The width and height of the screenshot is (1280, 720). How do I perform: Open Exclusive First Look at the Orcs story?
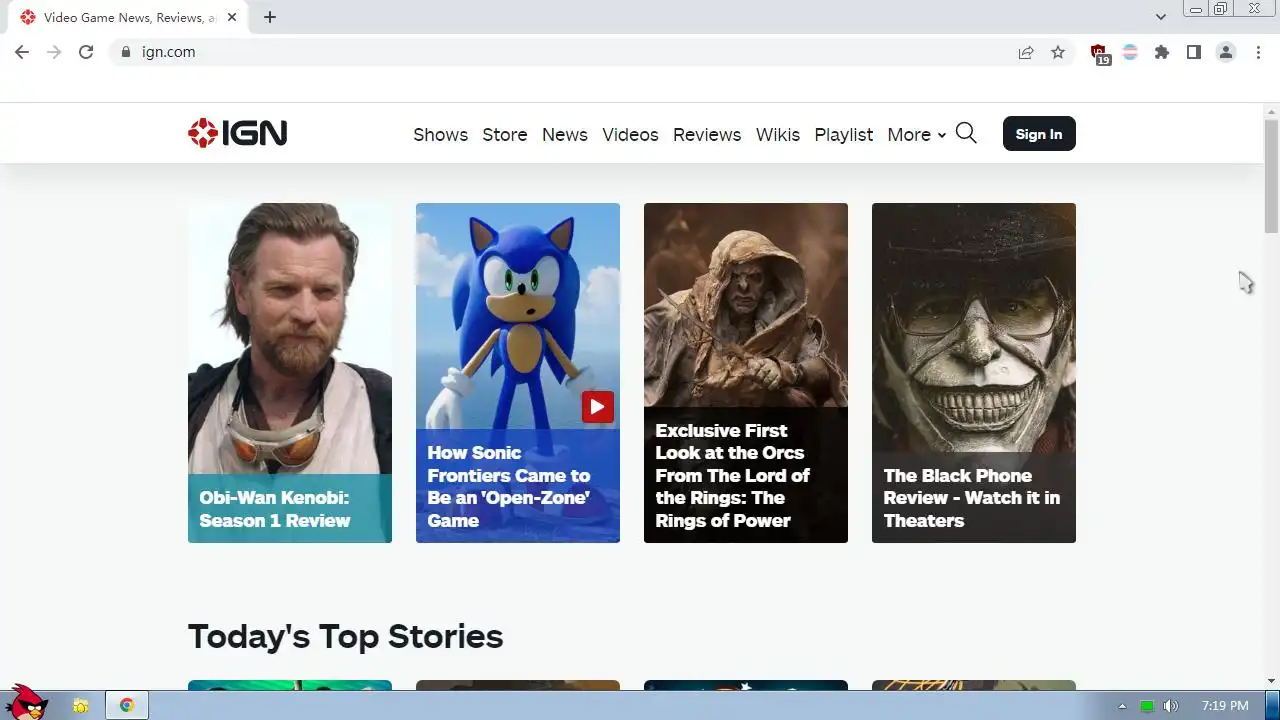pos(733,475)
